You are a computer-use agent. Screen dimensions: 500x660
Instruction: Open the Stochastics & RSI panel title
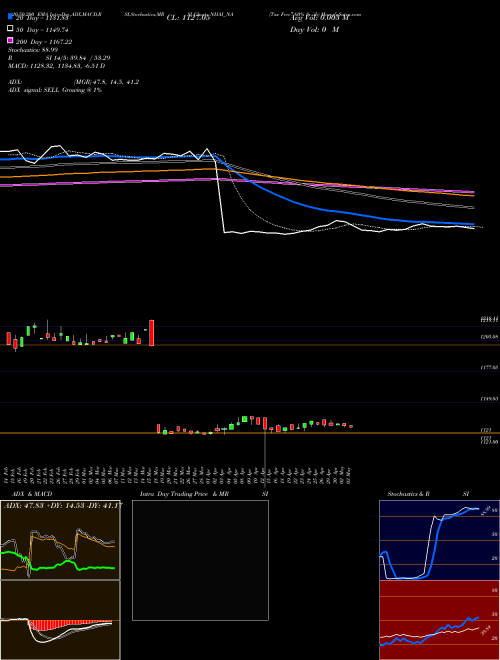[428, 494]
